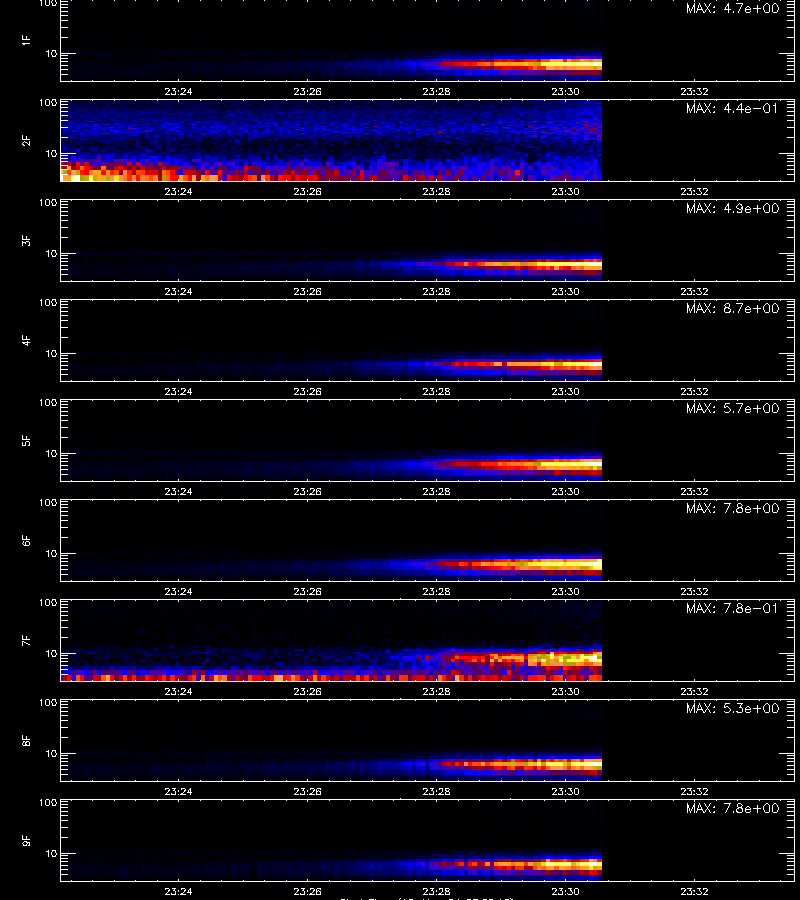Viewport: 800px width, 900px height.
Task: Click the 4F panel axis label
Action: [26, 340]
